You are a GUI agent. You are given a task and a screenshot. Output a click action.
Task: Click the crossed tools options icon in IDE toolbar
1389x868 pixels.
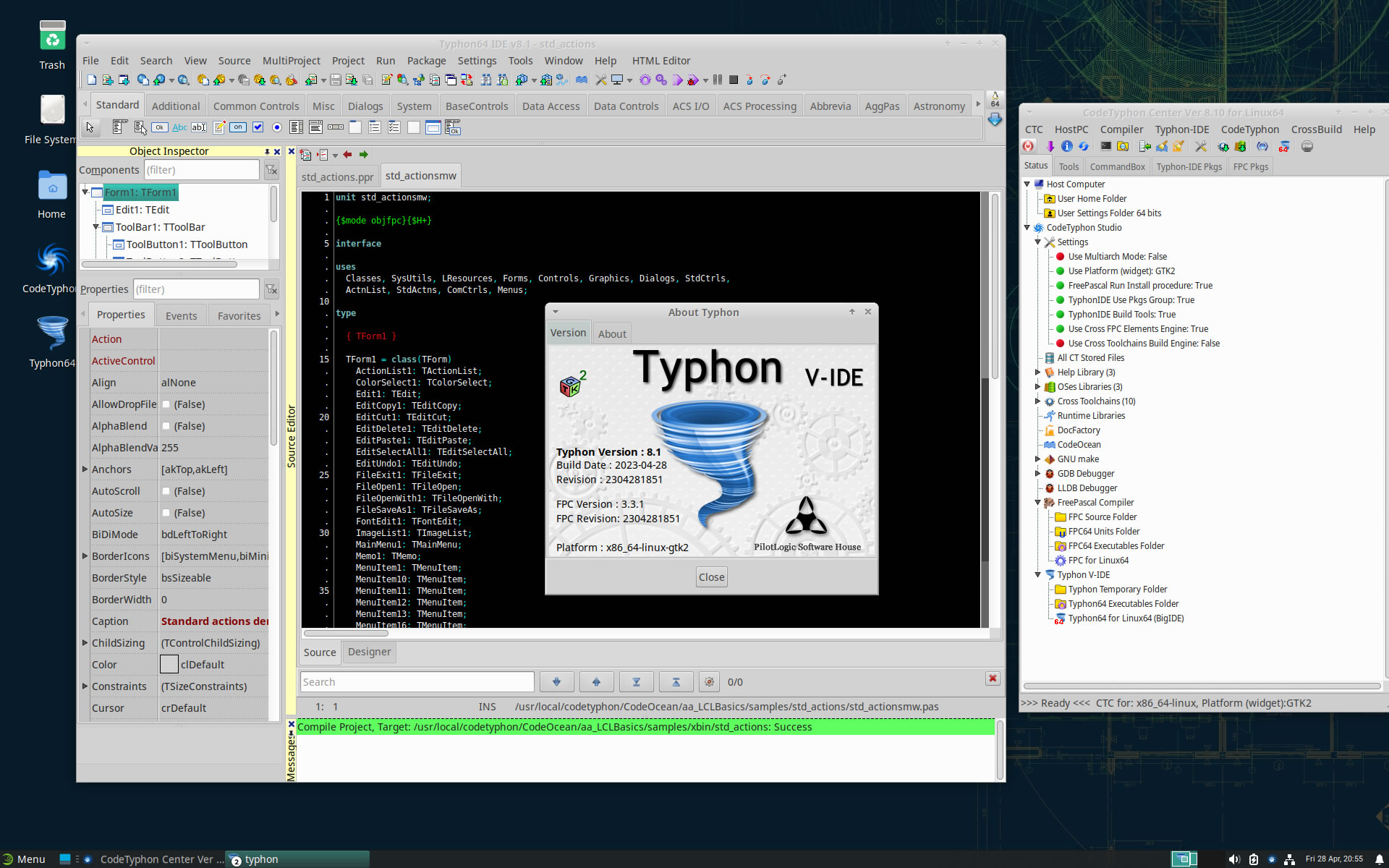(600, 80)
